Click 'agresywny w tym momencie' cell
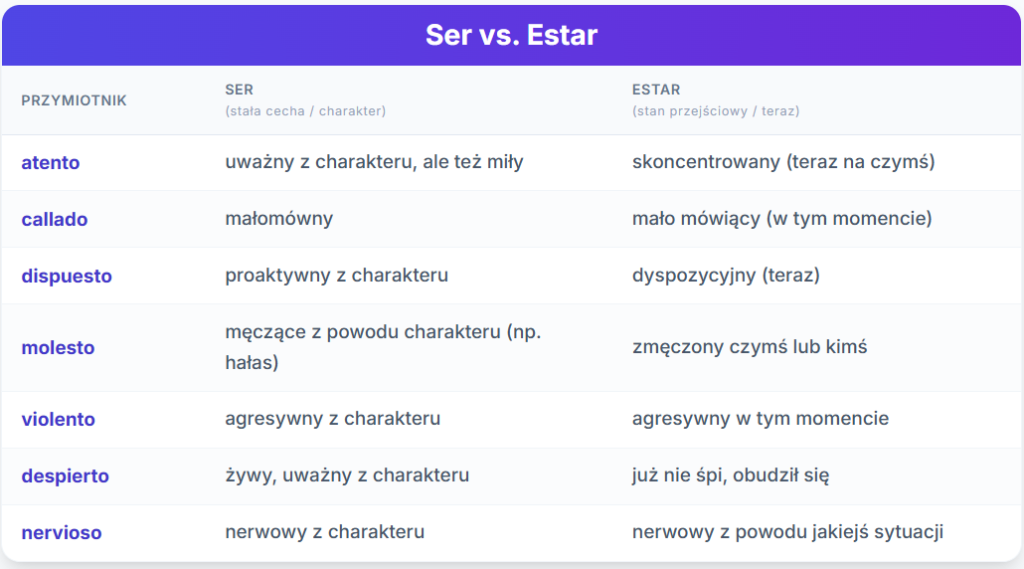The height and width of the screenshot is (569, 1024). click(760, 418)
